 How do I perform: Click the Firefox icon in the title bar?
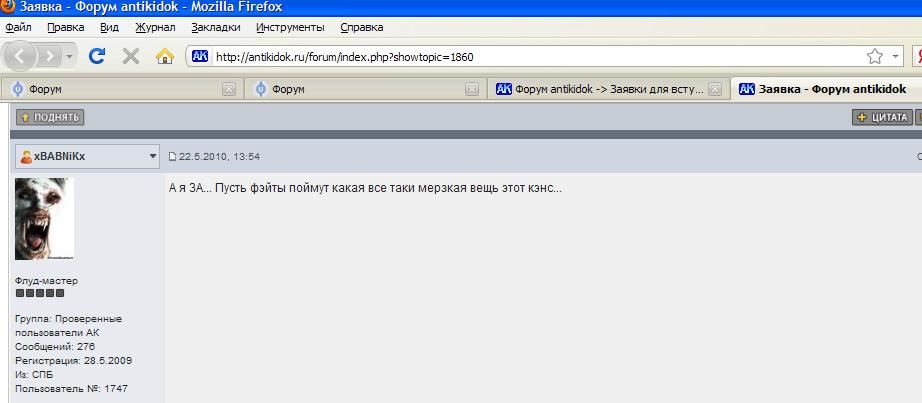(7, 7)
